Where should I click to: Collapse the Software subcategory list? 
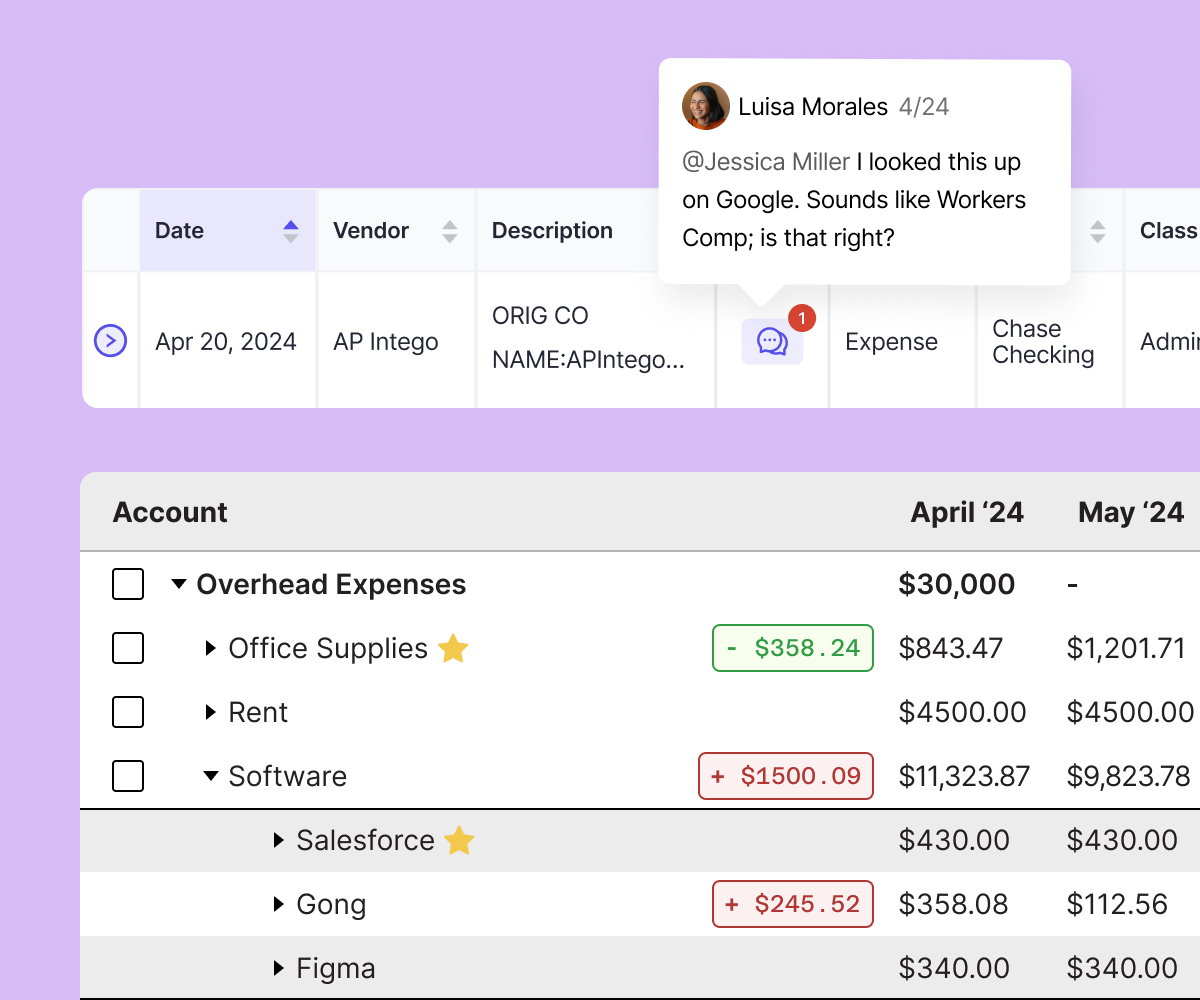(210, 776)
